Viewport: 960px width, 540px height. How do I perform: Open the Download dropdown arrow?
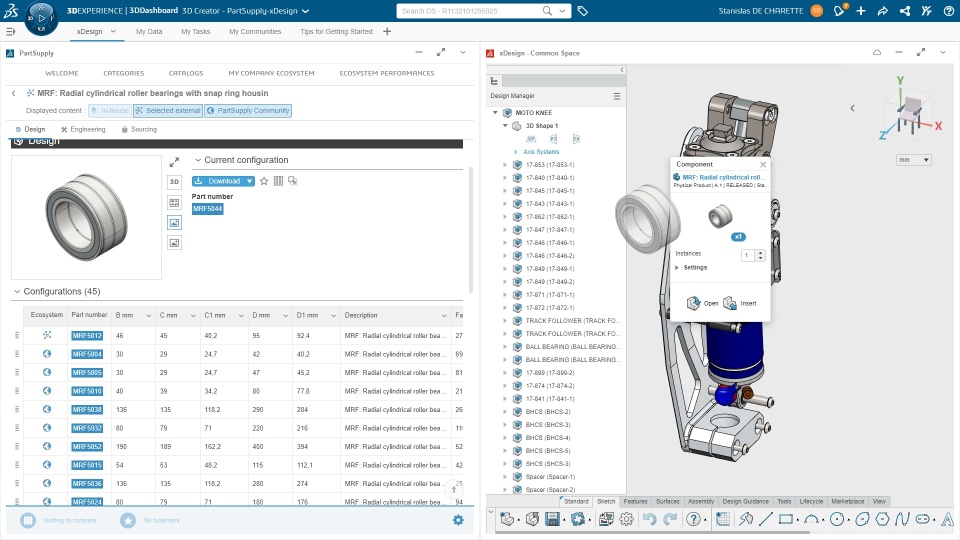[x=249, y=181]
